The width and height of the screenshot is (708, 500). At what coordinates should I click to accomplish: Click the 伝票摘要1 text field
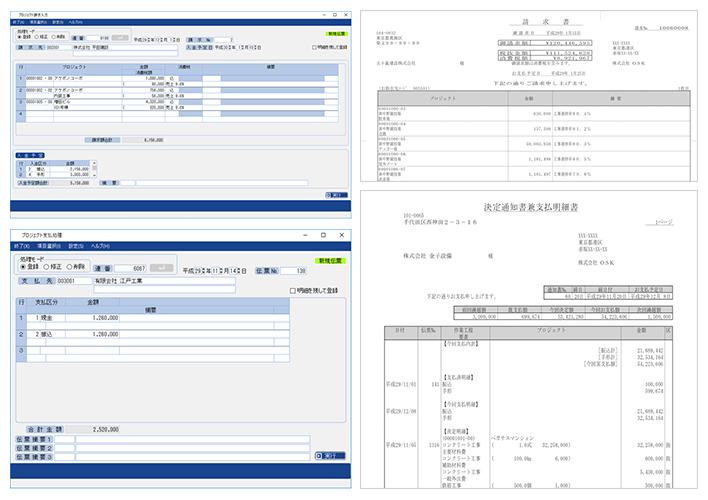coord(190,439)
